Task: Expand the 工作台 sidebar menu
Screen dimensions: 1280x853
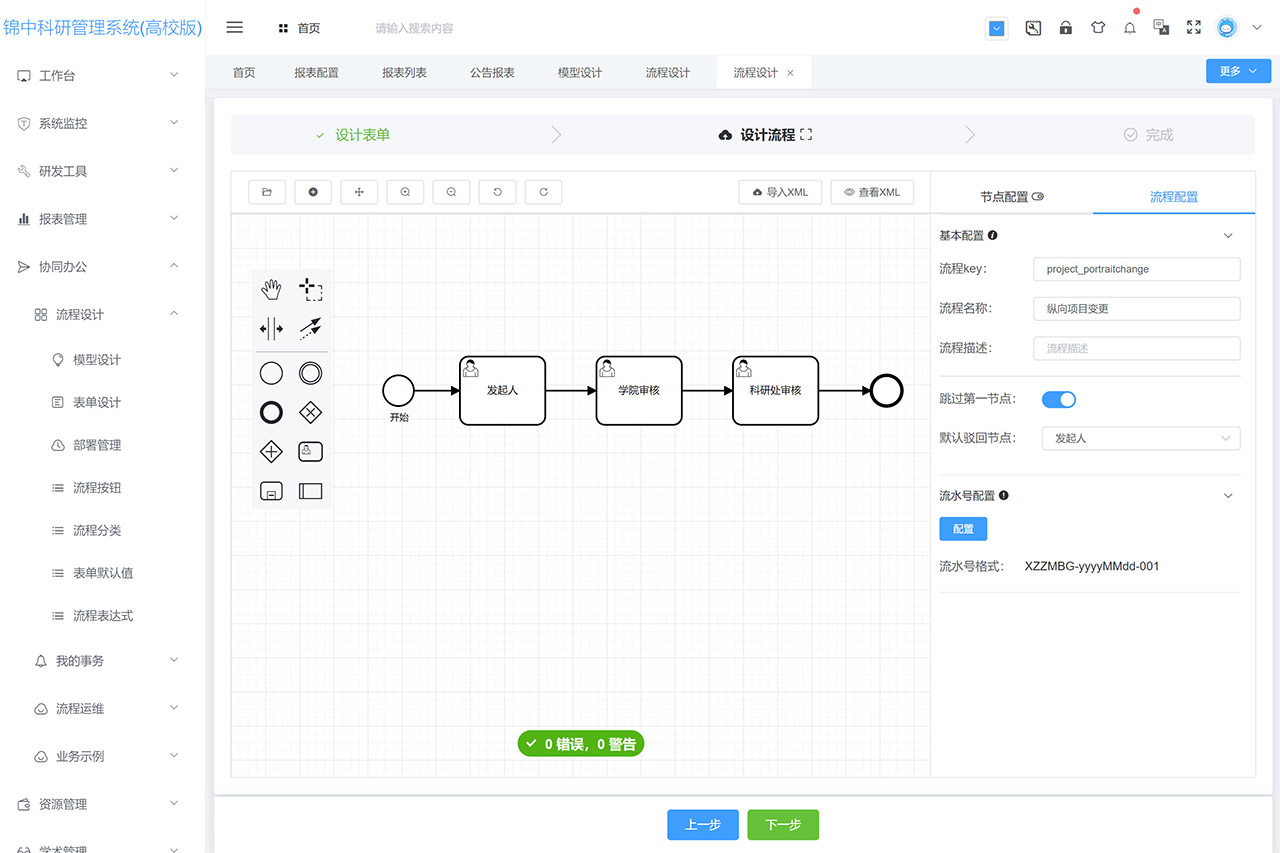Action: (95, 75)
